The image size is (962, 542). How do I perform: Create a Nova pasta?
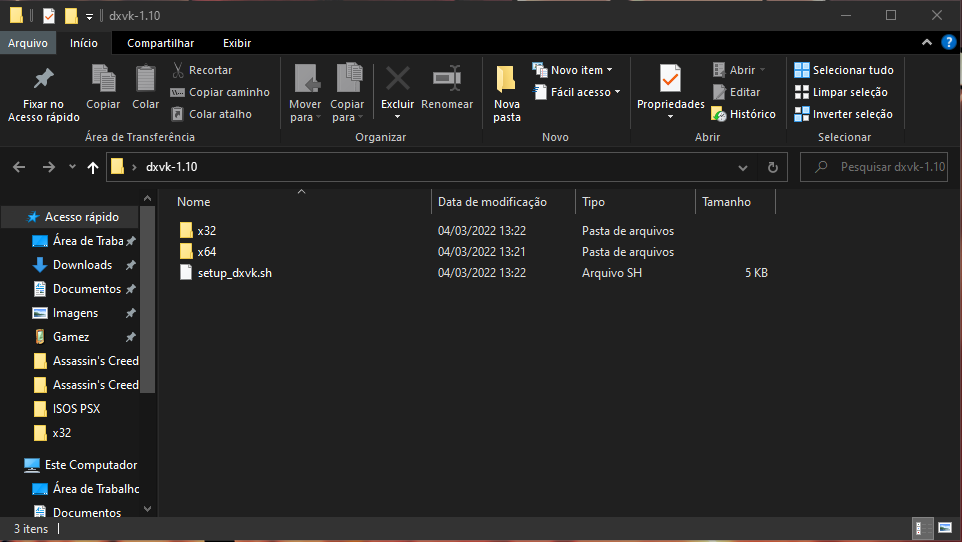pyautogui.click(x=507, y=93)
